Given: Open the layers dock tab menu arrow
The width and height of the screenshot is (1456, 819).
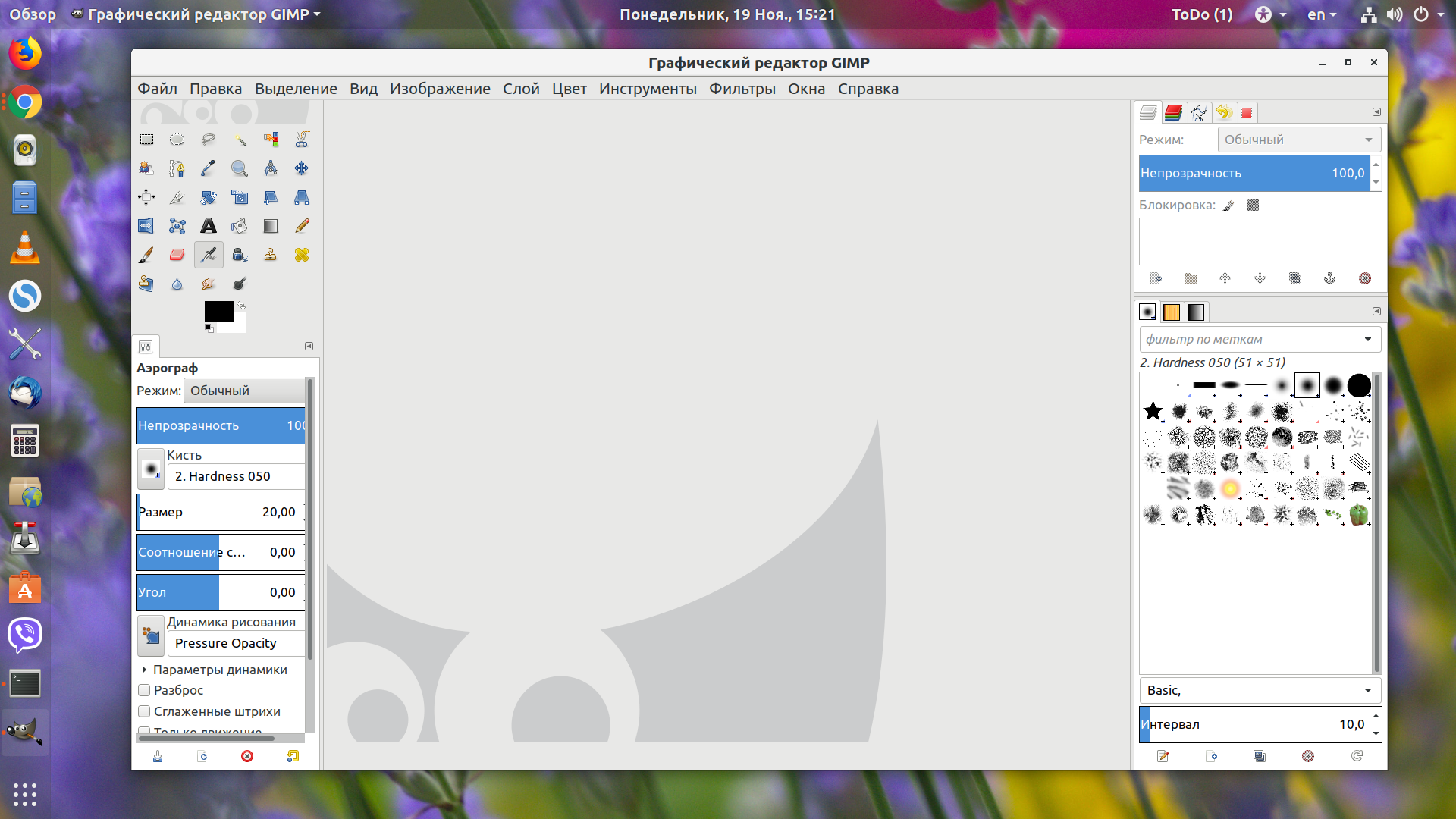Looking at the screenshot, I should [1376, 112].
